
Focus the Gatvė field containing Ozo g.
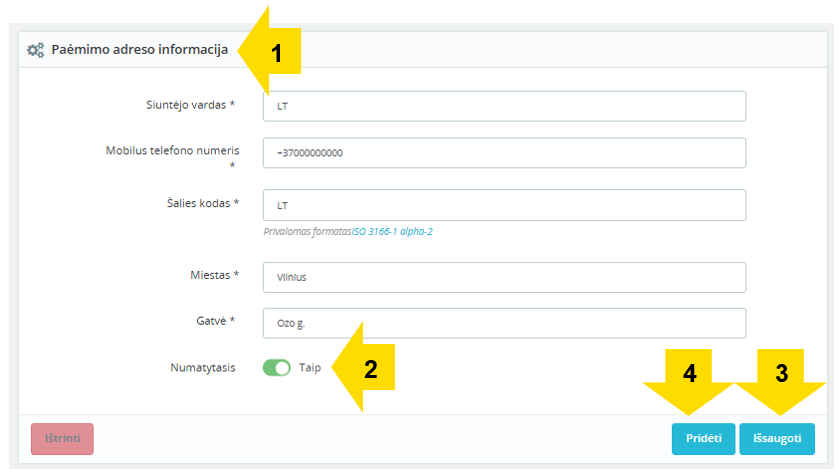click(x=504, y=323)
